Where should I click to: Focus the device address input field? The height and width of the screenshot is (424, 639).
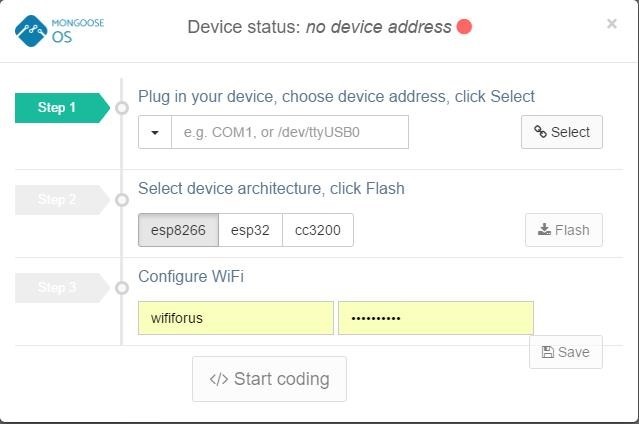click(290, 132)
